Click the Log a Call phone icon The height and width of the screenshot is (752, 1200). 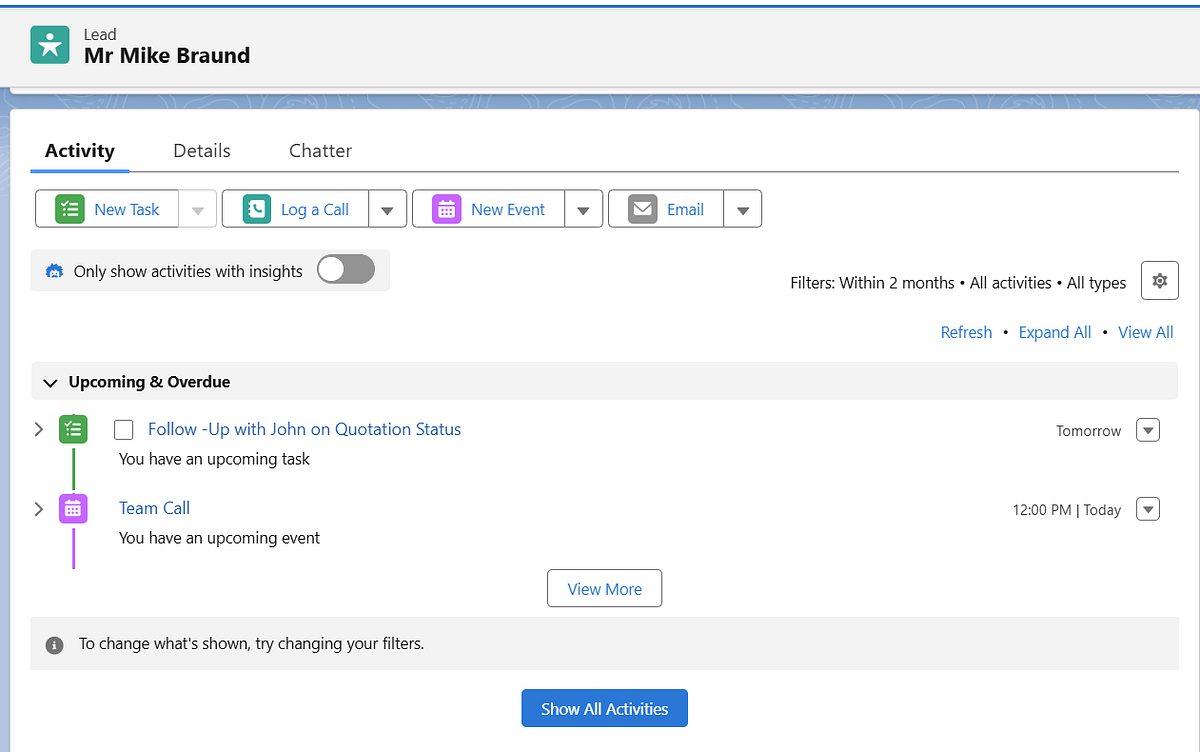pyautogui.click(x=257, y=209)
